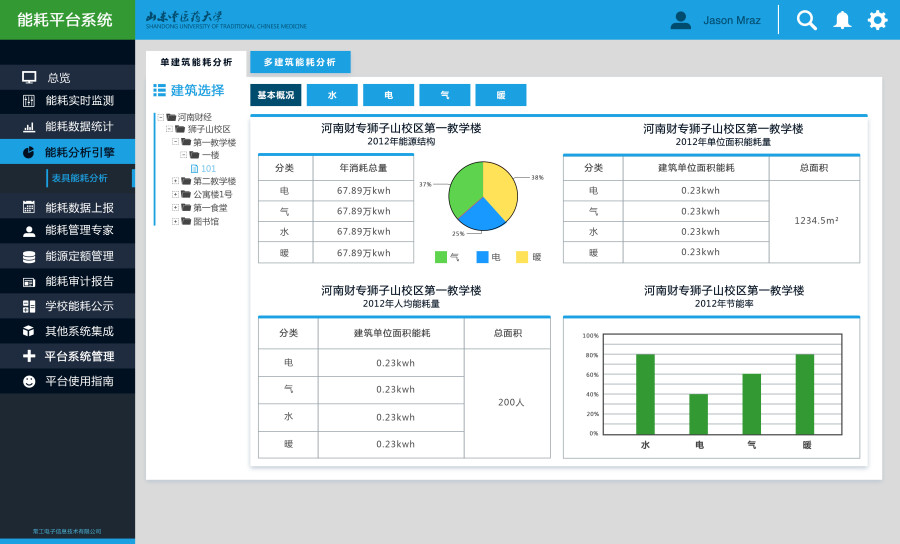Switch to the 多建筑能耗分析 tab
Viewport: 900px width, 544px height.
[300, 62]
